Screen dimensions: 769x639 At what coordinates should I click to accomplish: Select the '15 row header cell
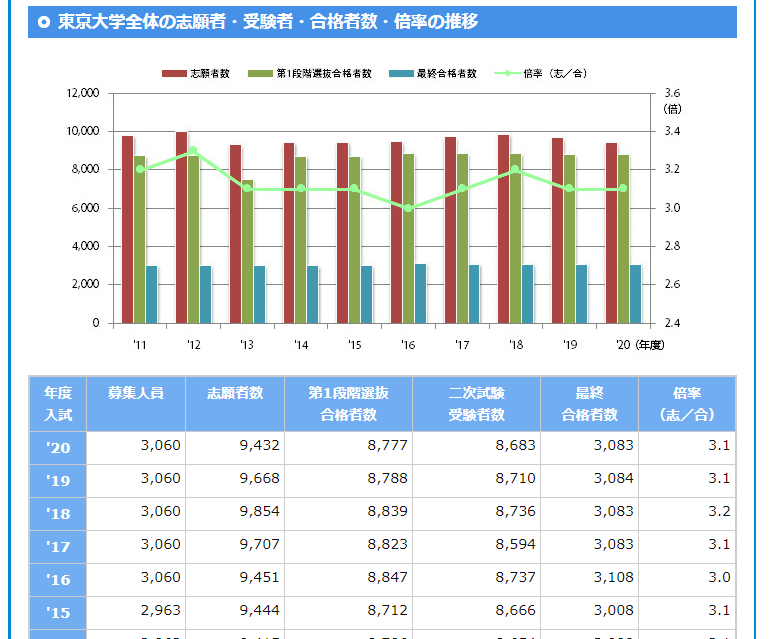click(x=58, y=613)
